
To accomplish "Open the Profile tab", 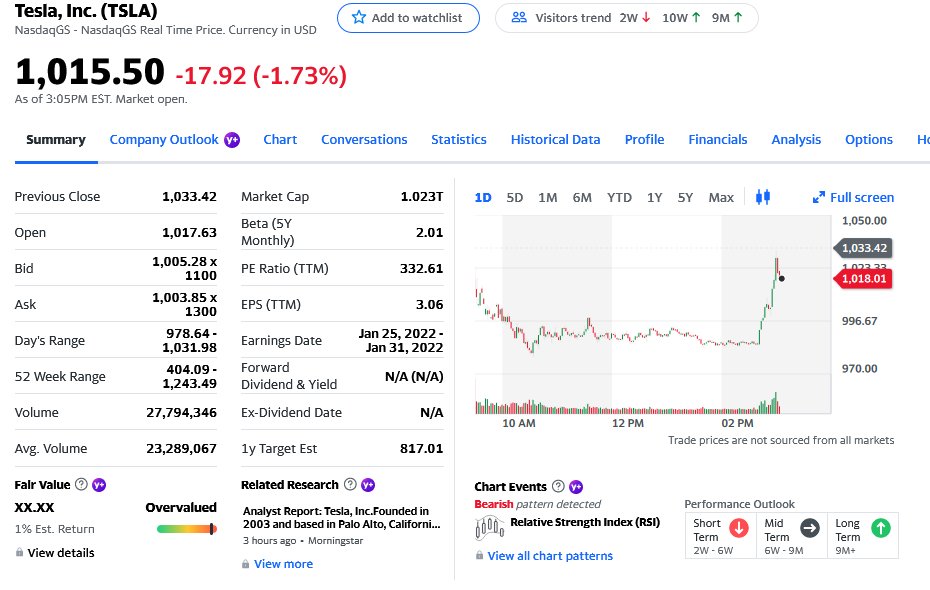I will click(x=644, y=140).
